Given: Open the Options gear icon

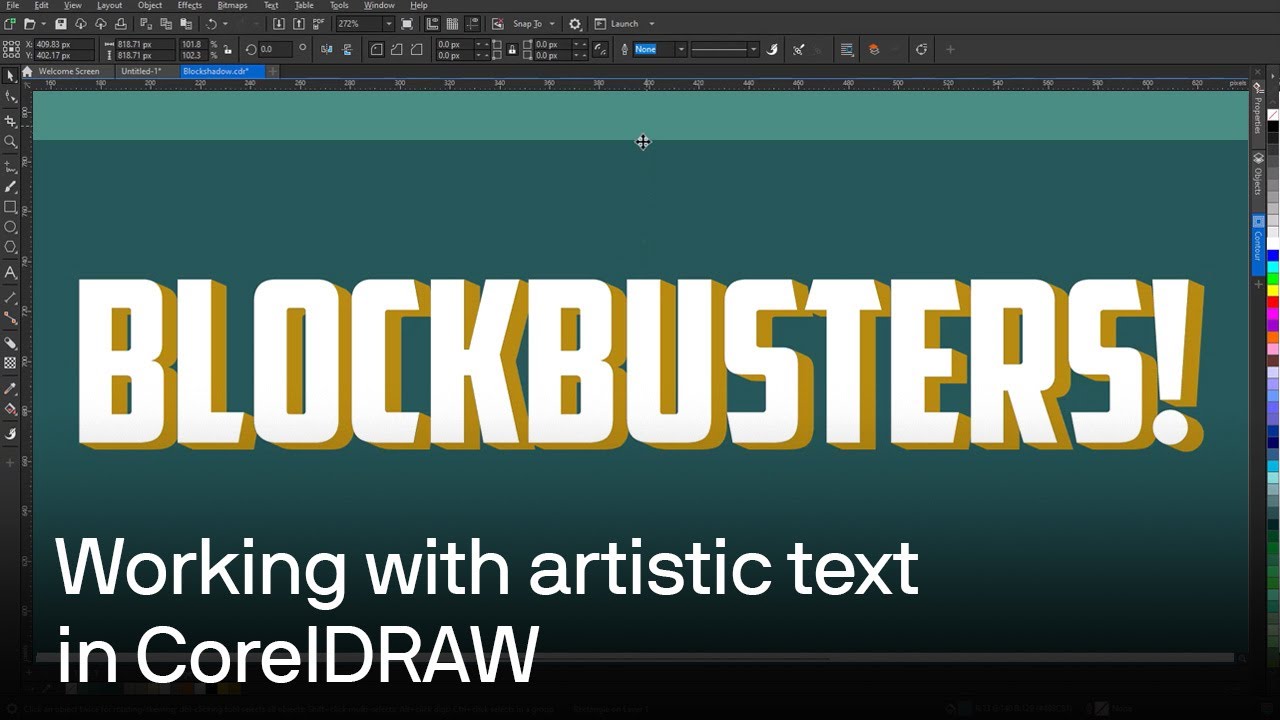Looking at the screenshot, I should (x=575, y=24).
